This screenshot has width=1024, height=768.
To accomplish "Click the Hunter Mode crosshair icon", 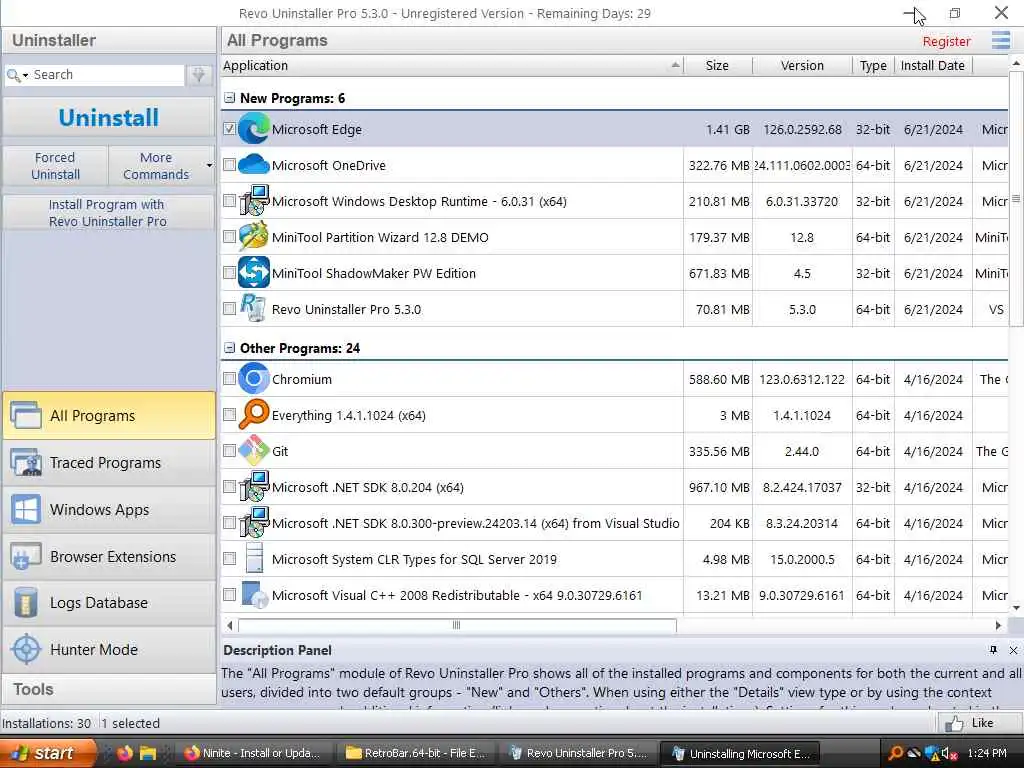I will (26, 649).
